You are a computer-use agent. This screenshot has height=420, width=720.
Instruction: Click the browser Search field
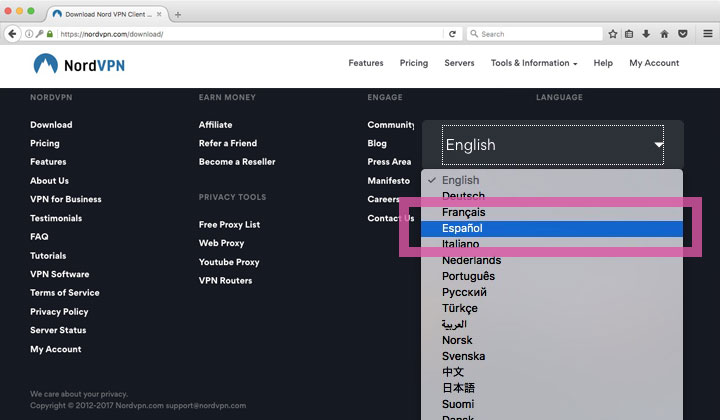(535, 34)
